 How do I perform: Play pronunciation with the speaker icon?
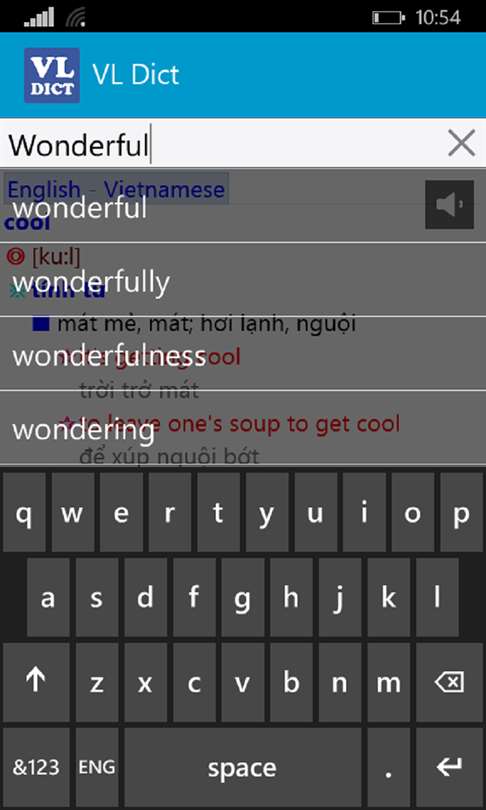[x=449, y=205]
